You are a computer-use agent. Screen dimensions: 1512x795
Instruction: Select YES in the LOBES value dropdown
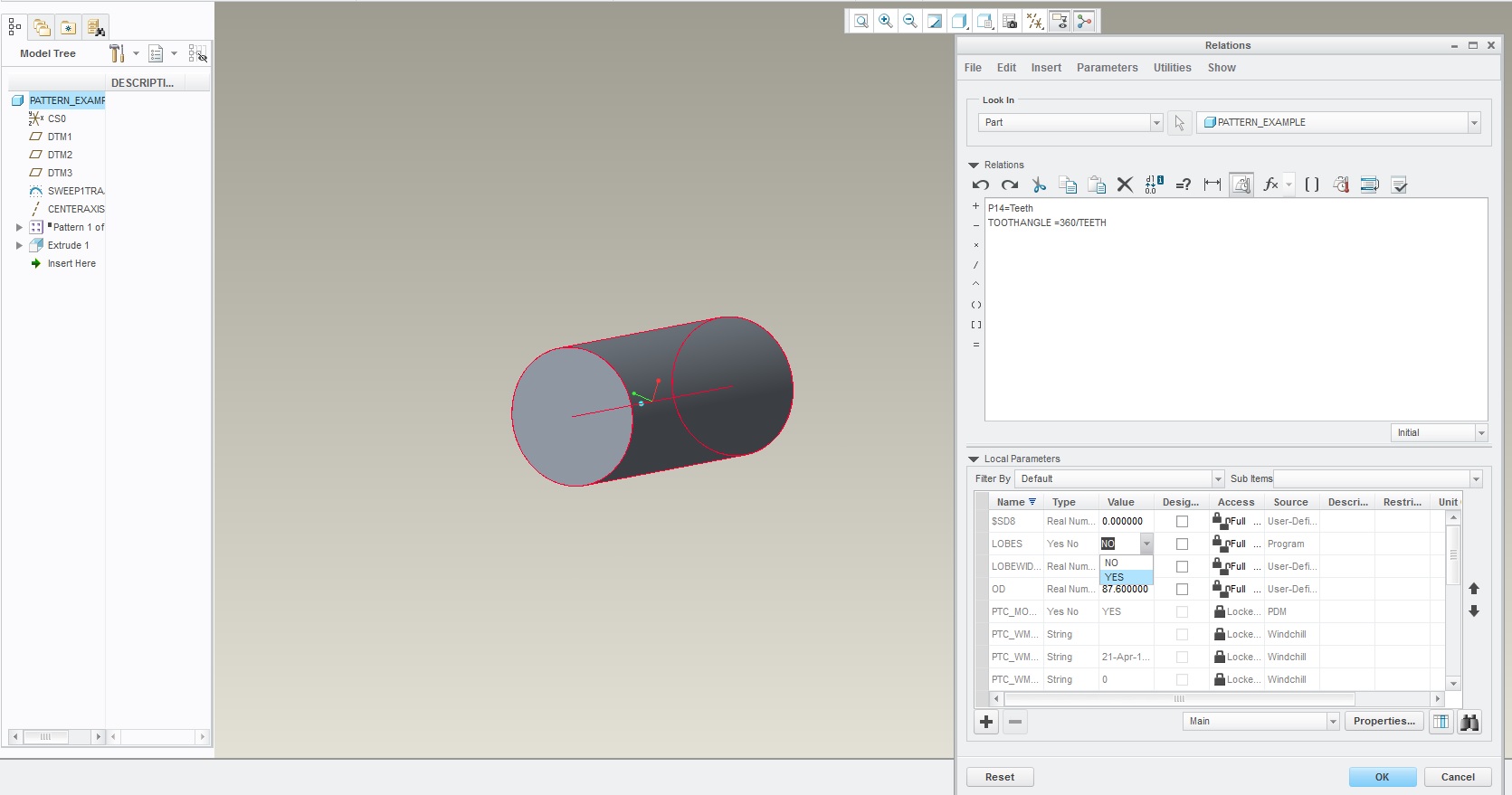click(x=1126, y=577)
